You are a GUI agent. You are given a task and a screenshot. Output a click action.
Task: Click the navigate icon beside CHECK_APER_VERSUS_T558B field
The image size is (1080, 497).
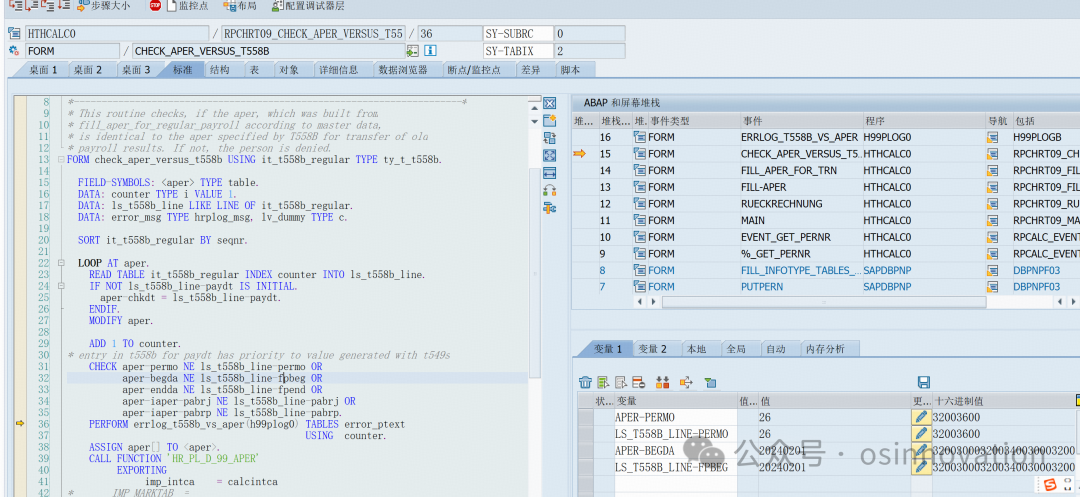(413, 51)
